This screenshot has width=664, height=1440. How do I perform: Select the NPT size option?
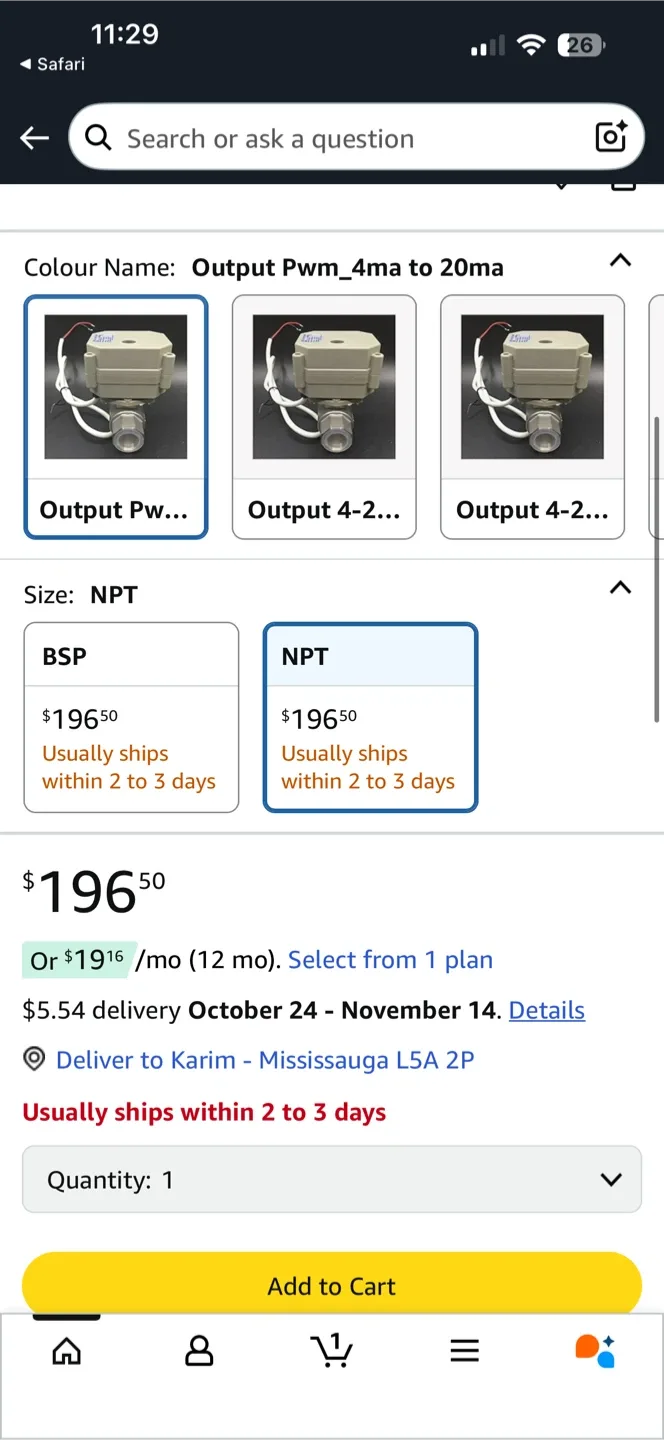tap(370, 716)
